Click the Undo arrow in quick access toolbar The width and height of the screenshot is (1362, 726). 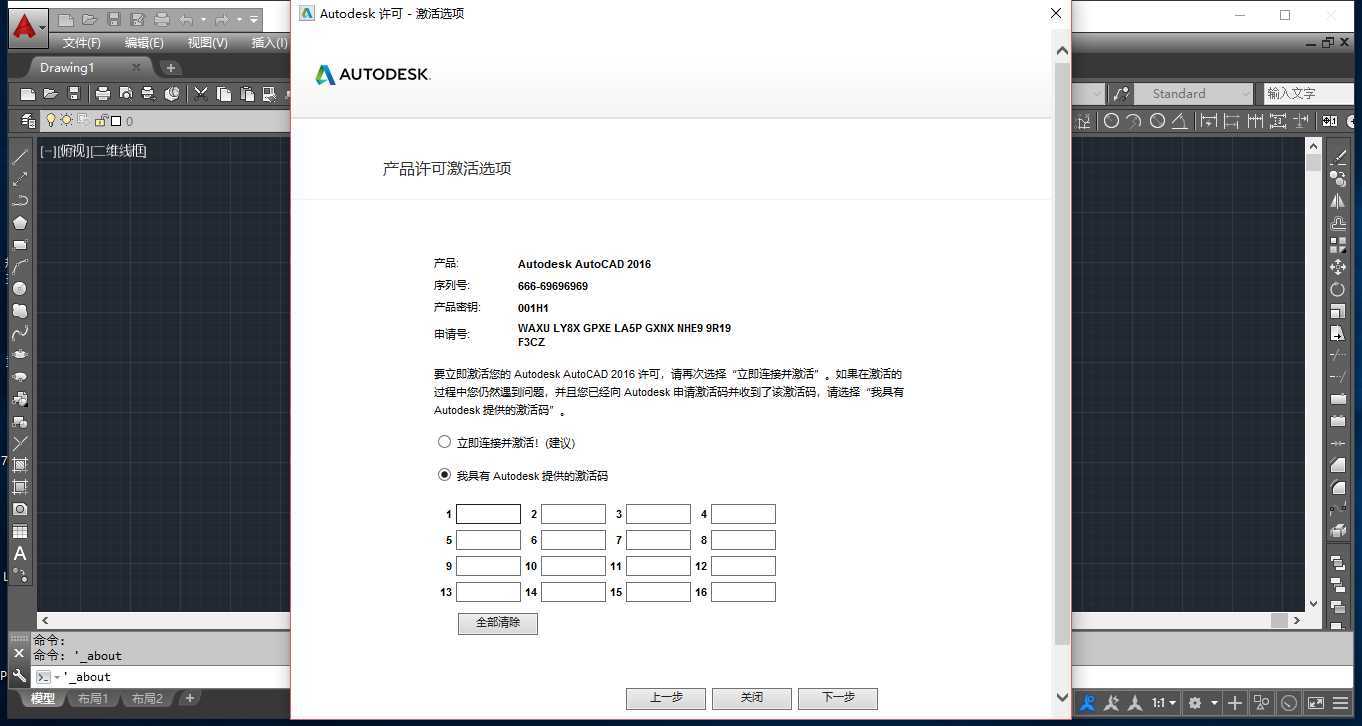[187, 19]
